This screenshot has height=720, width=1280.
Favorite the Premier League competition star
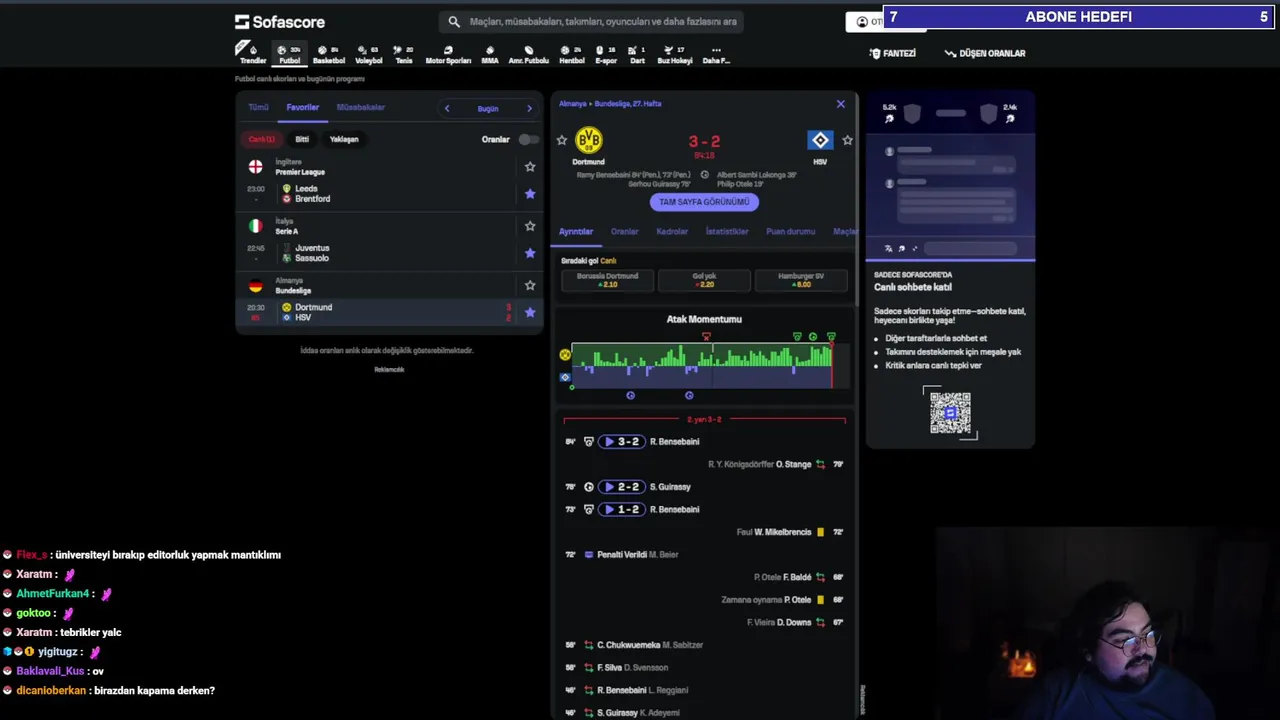click(x=530, y=167)
